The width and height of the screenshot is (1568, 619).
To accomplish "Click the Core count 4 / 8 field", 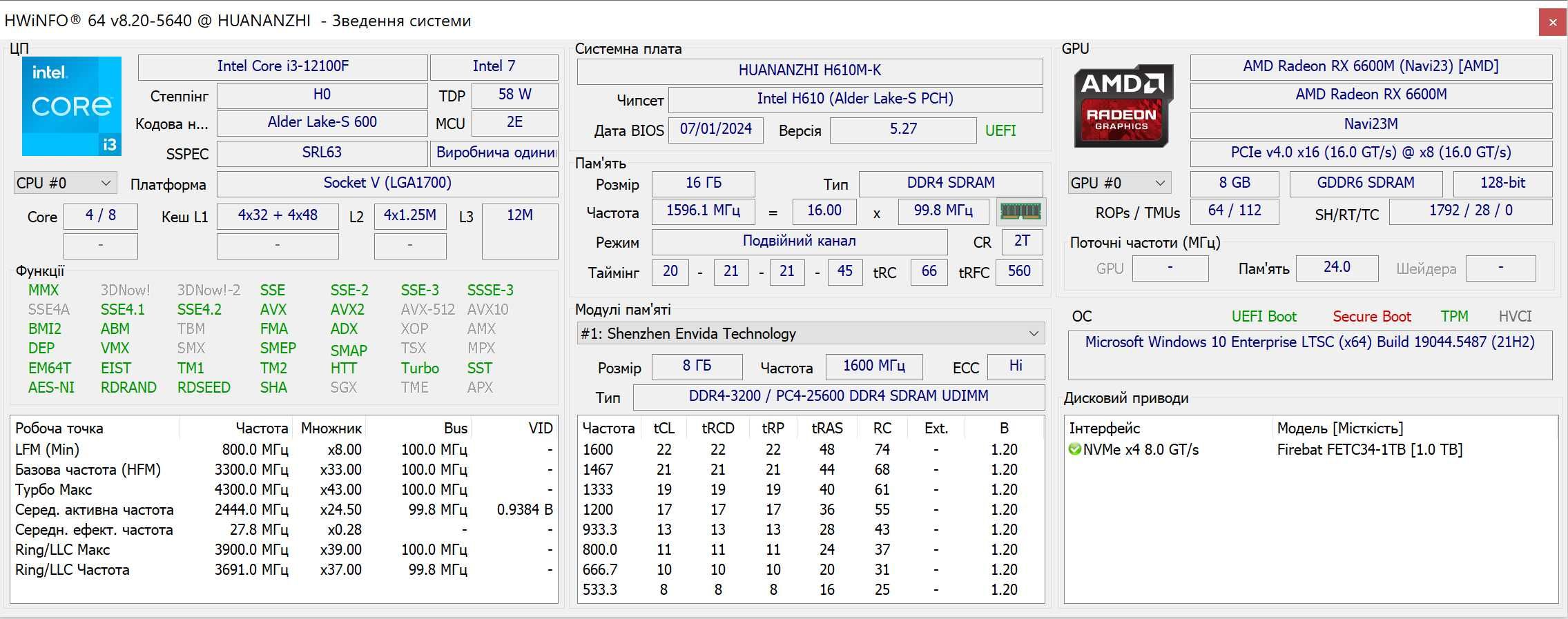I will tap(101, 216).
